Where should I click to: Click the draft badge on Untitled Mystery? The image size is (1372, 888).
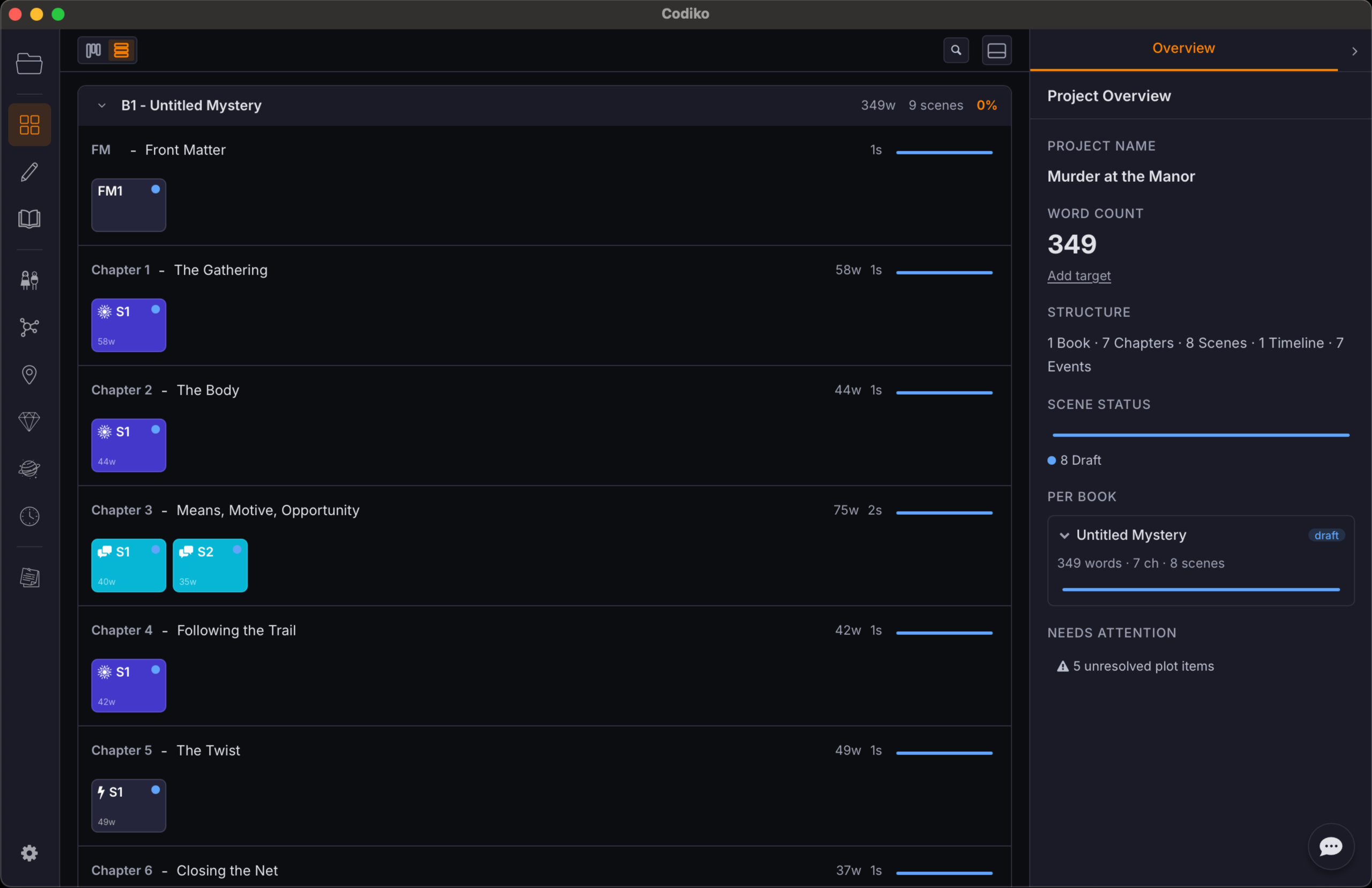click(x=1326, y=536)
